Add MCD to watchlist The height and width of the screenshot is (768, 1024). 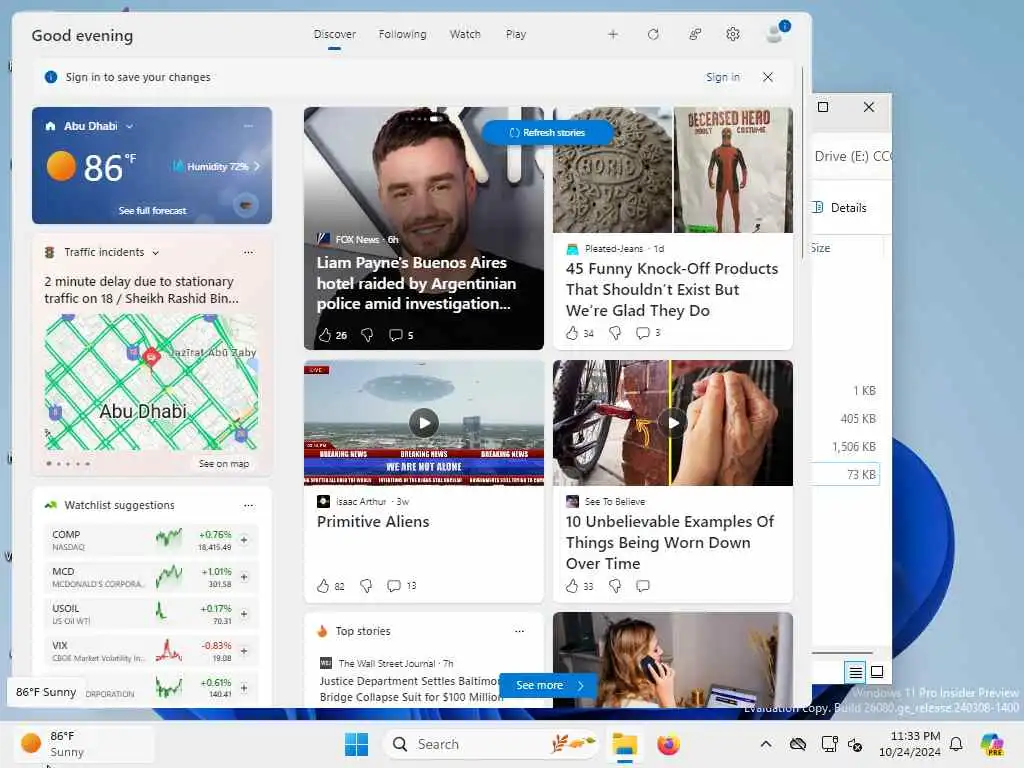click(244, 577)
